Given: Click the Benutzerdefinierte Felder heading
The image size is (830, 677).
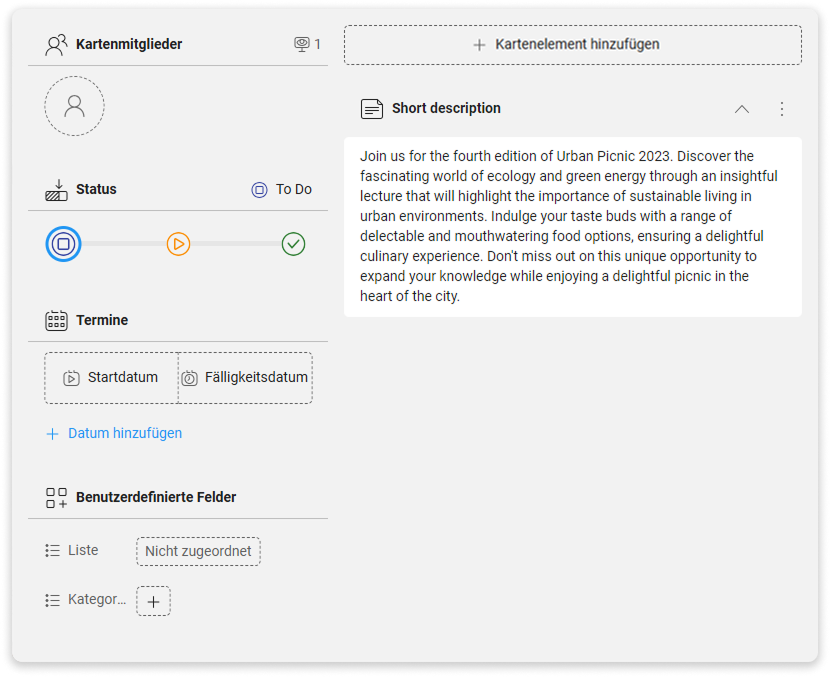Looking at the screenshot, I should [156, 497].
